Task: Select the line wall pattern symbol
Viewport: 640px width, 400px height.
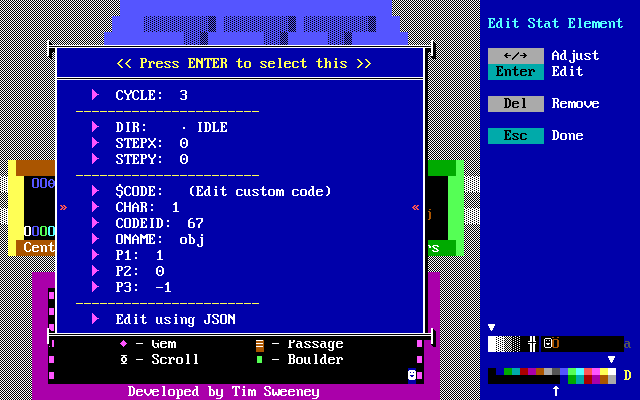Action: coord(533,344)
